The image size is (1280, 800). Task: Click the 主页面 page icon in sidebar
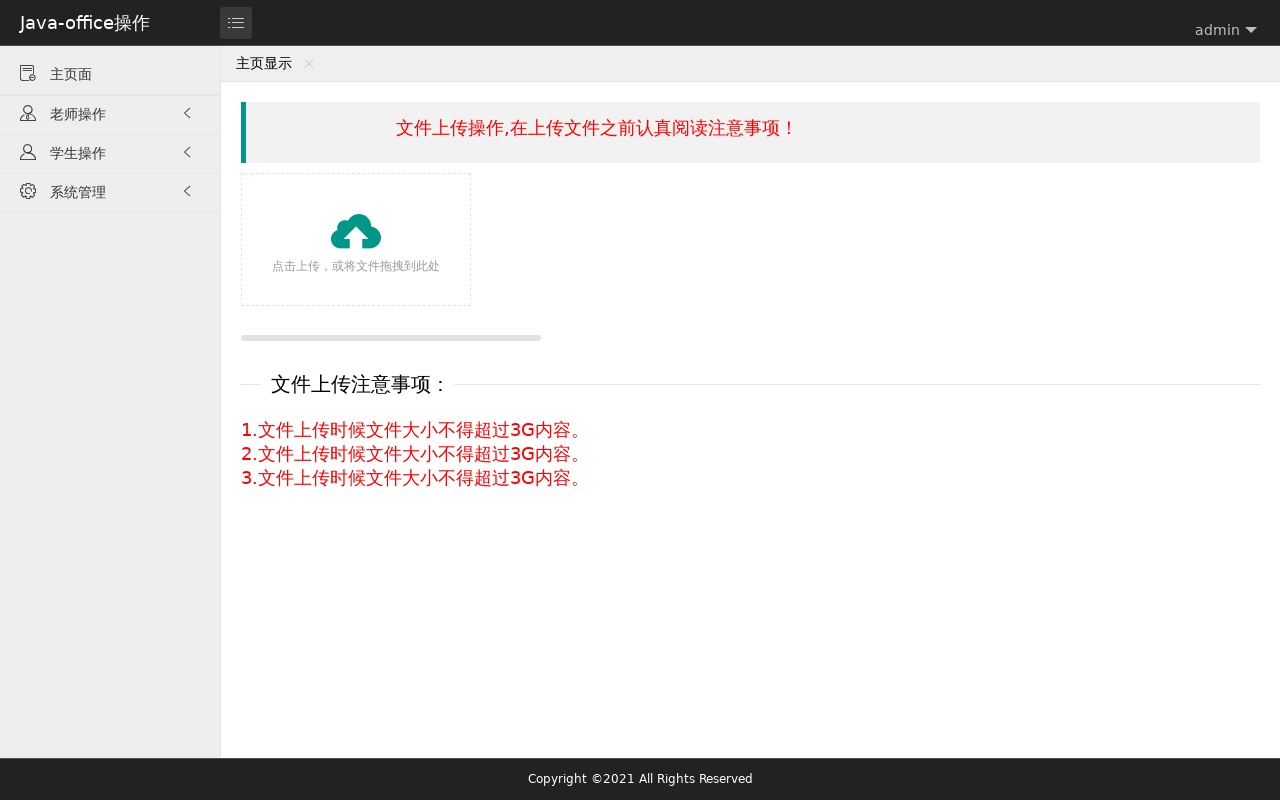(x=28, y=74)
